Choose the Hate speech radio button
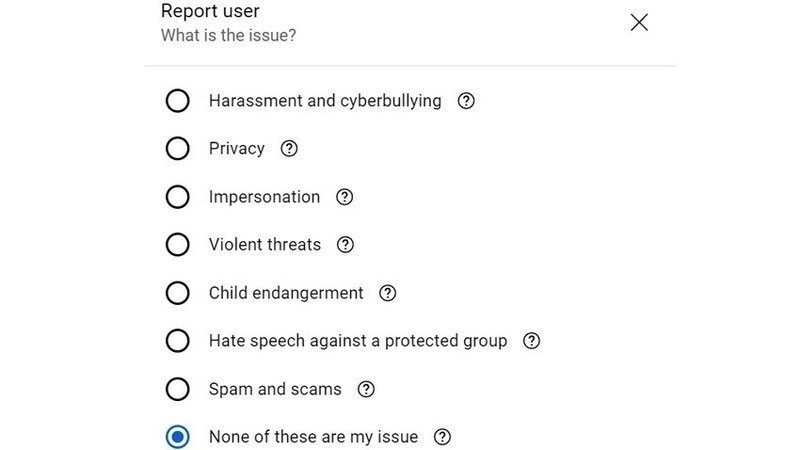 177,341
